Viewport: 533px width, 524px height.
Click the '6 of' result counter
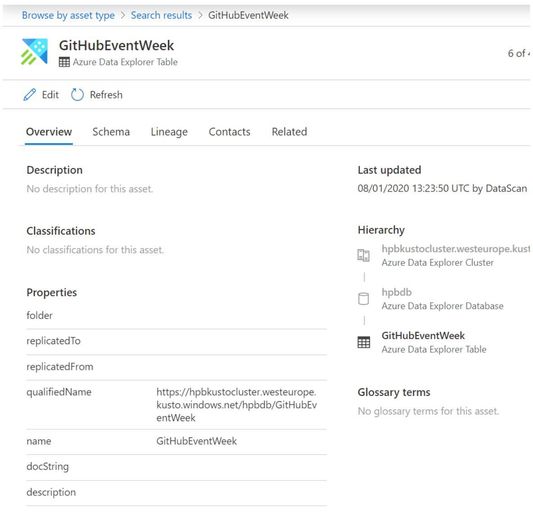pos(519,53)
